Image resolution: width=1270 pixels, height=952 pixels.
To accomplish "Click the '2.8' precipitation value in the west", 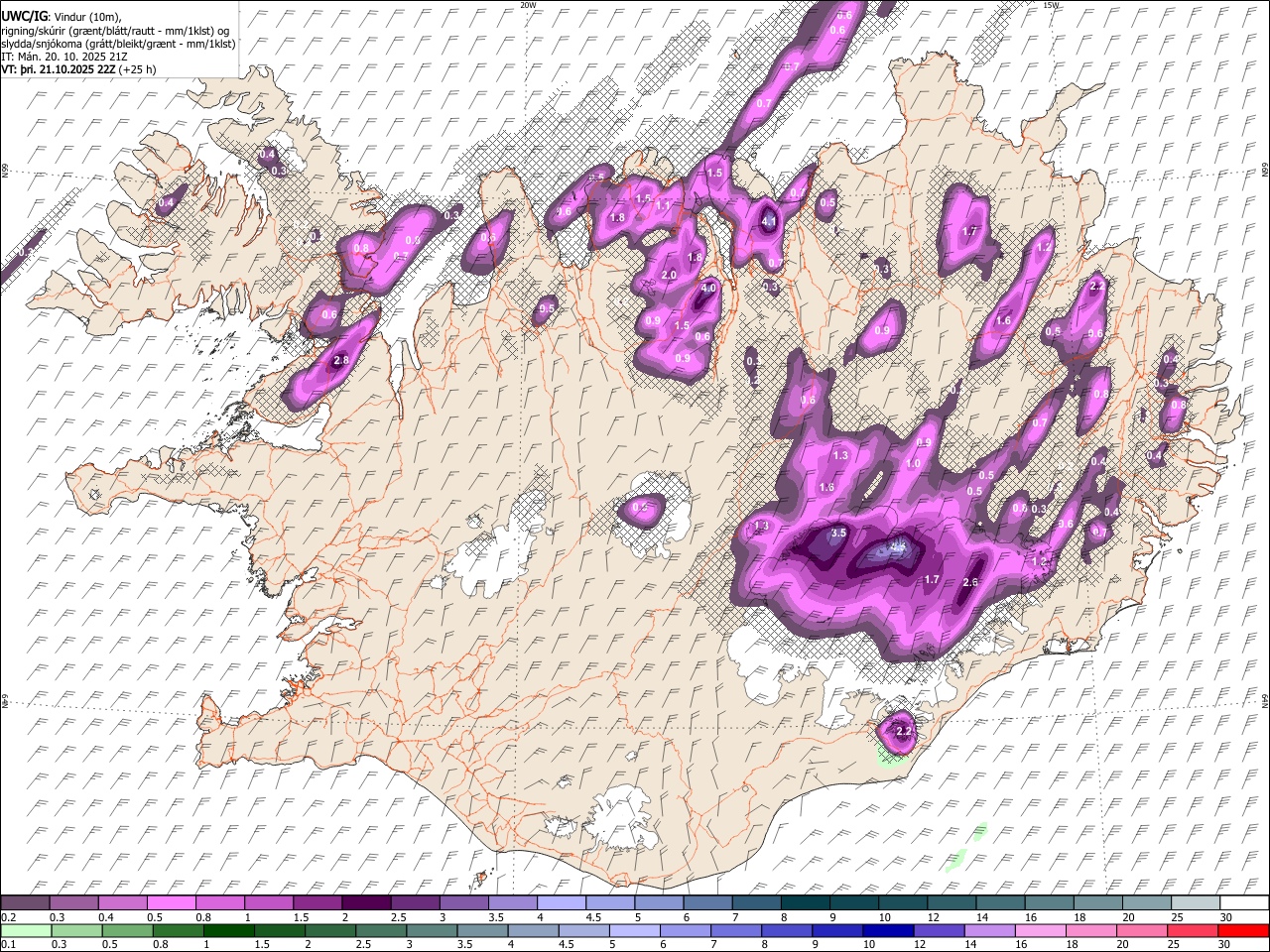I will tap(341, 360).
